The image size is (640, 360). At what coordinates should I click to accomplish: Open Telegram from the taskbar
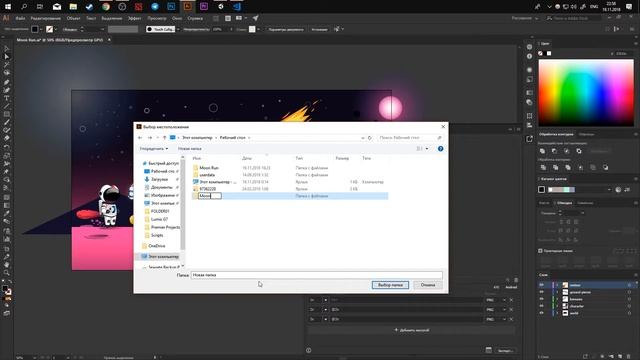155,7
